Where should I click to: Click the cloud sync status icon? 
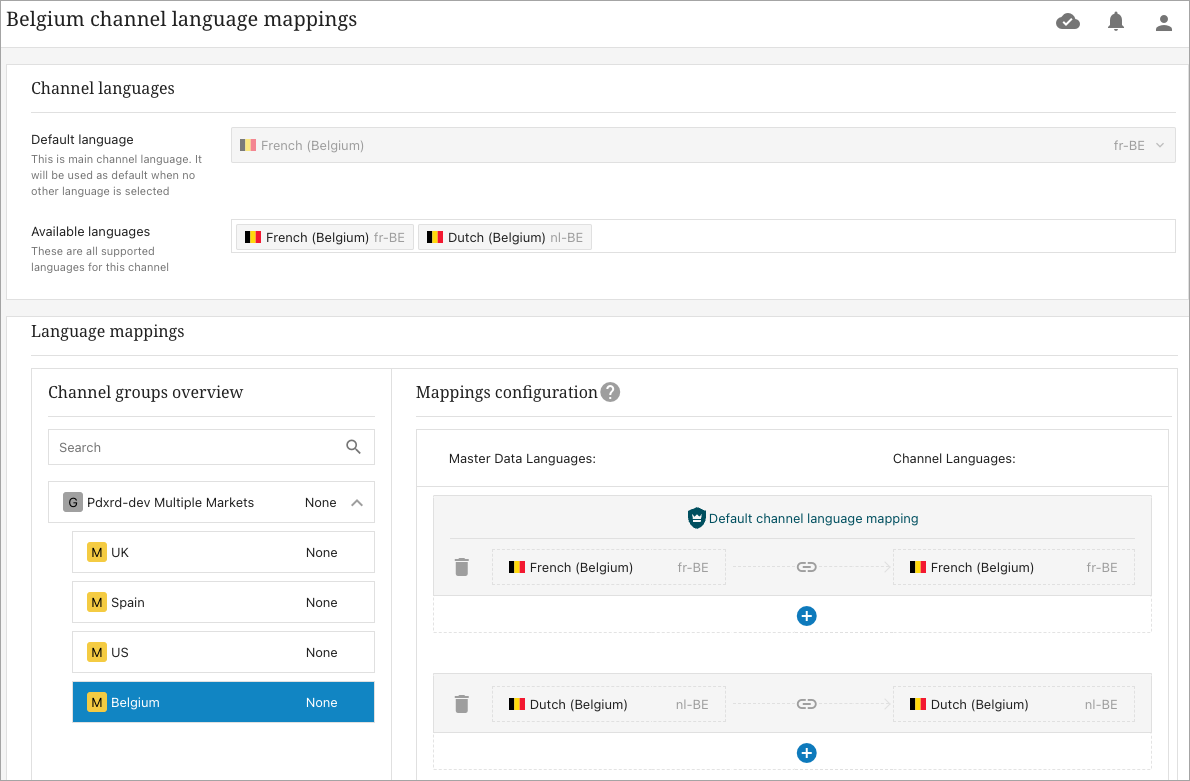(x=1068, y=22)
